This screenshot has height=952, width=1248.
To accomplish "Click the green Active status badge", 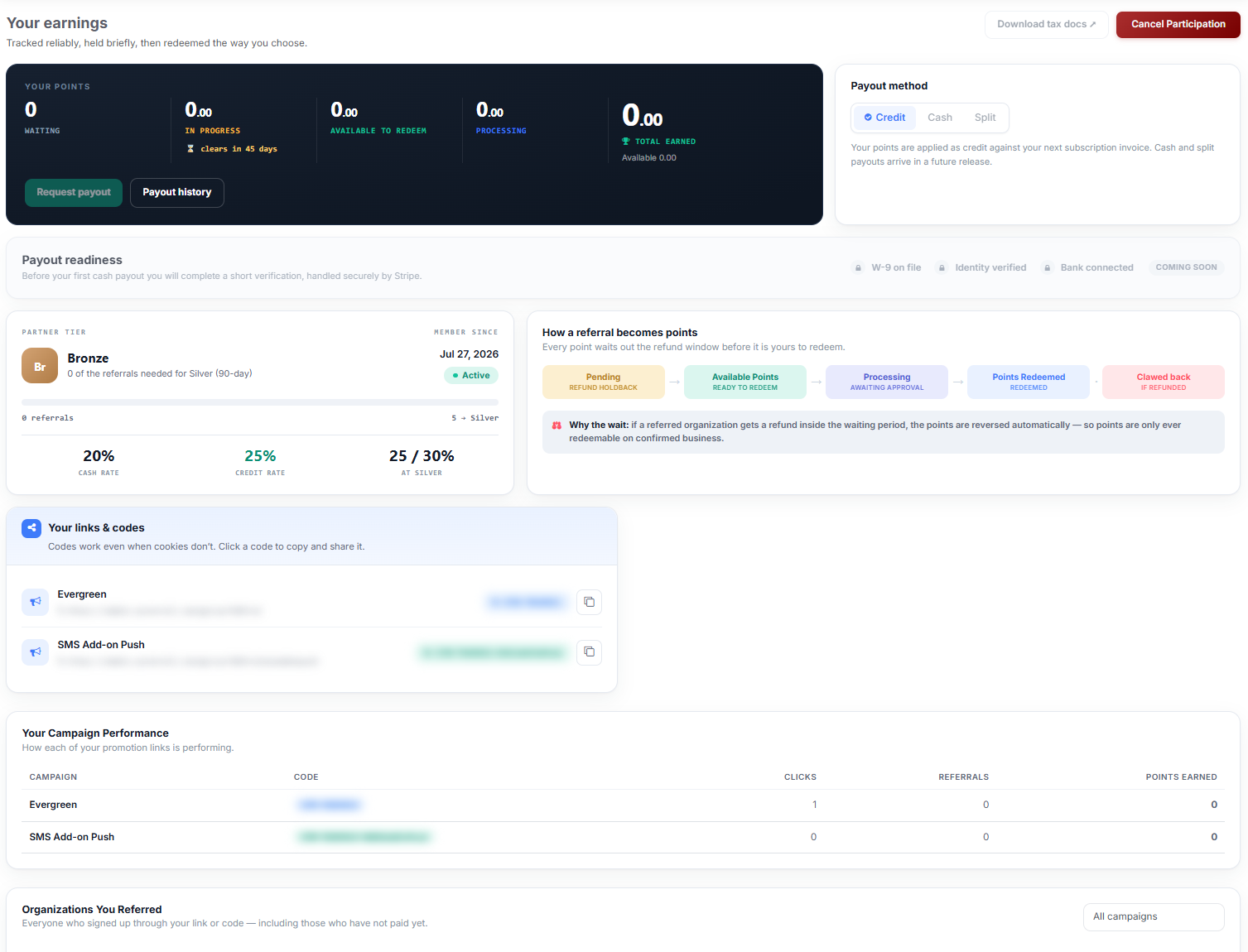I will tap(471, 376).
